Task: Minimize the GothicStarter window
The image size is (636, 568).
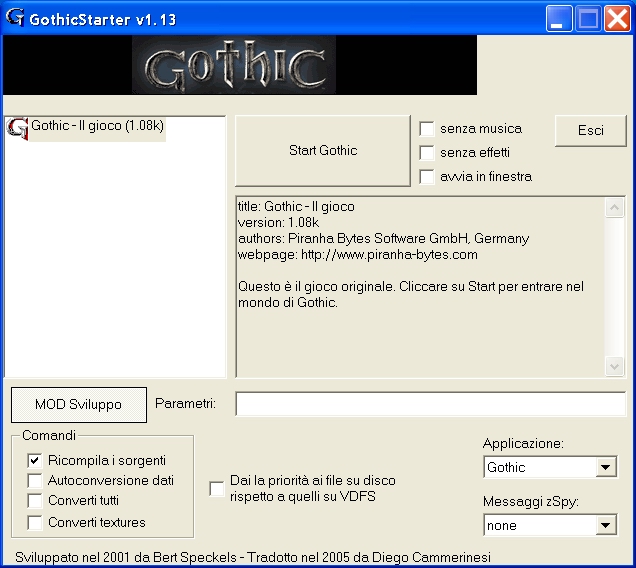Action: click(559, 19)
